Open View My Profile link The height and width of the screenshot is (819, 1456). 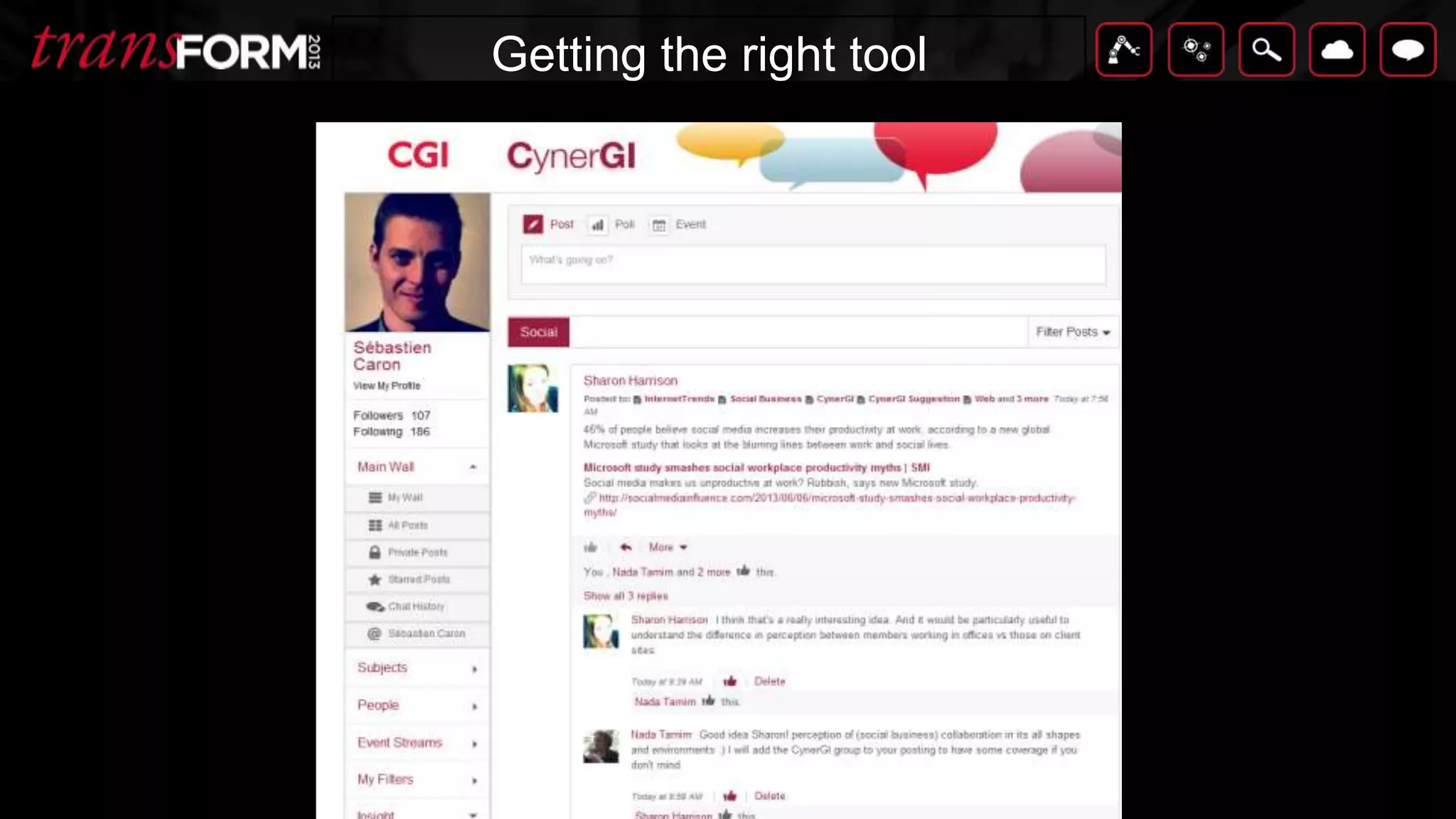(387, 385)
